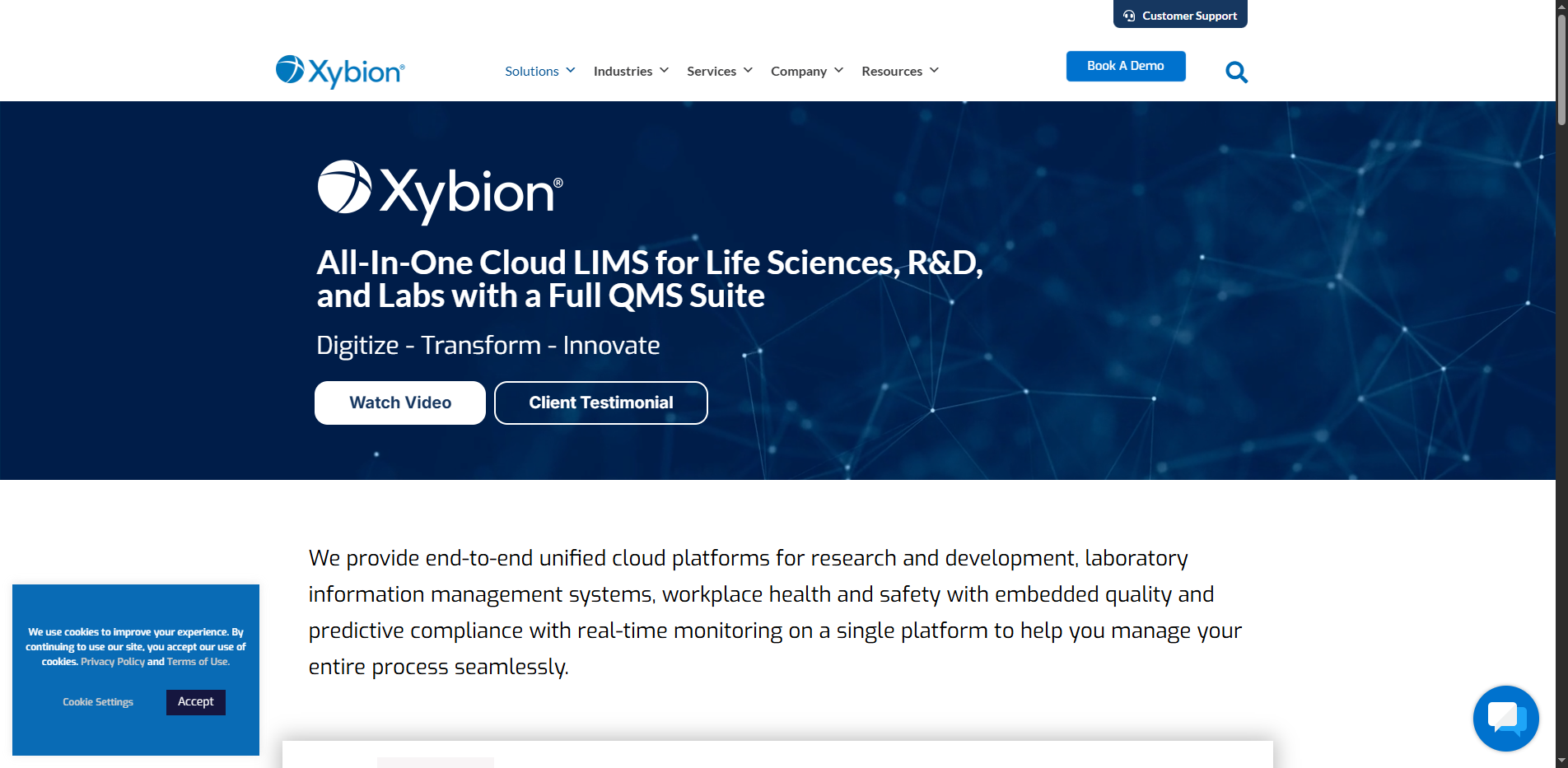This screenshot has height=768, width=1568.
Task: Click the headset icon in Customer Support
Action: click(x=1129, y=16)
